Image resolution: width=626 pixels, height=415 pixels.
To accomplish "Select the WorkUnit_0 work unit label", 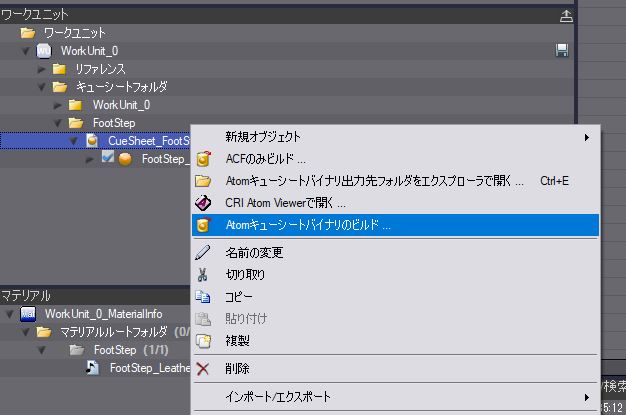I will coord(89,51).
